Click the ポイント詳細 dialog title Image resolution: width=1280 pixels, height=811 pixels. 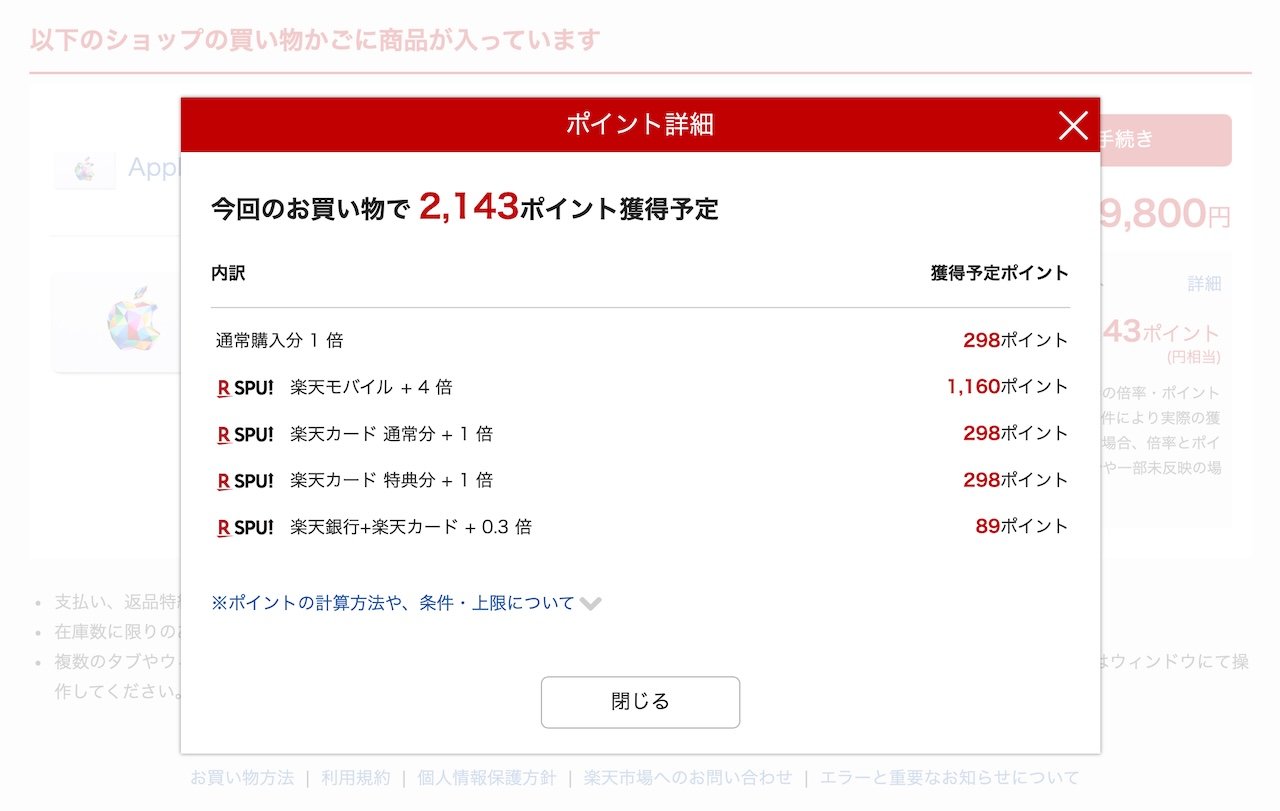(x=640, y=125)
